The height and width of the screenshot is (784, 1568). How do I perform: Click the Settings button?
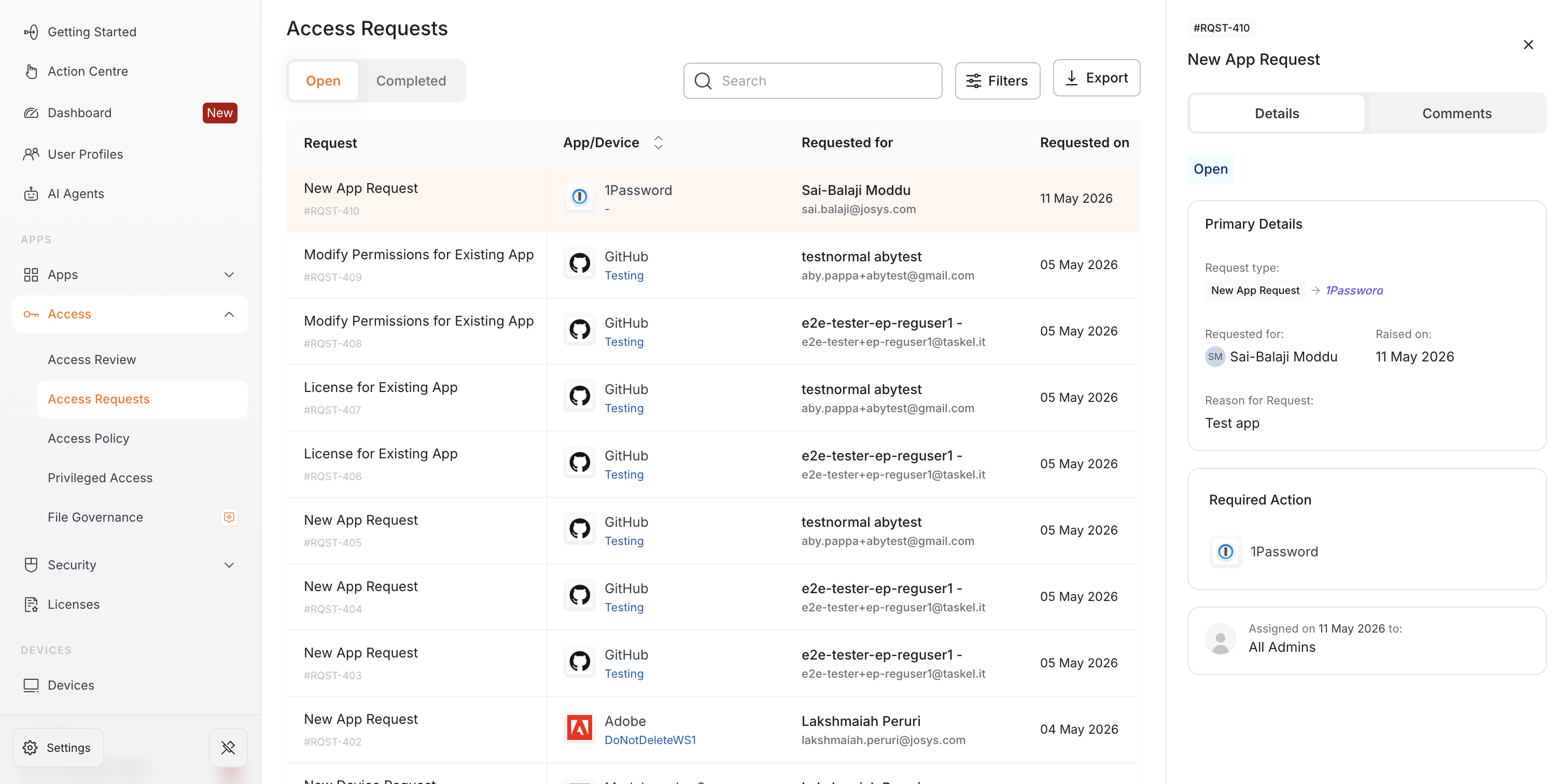pos(58,748)
